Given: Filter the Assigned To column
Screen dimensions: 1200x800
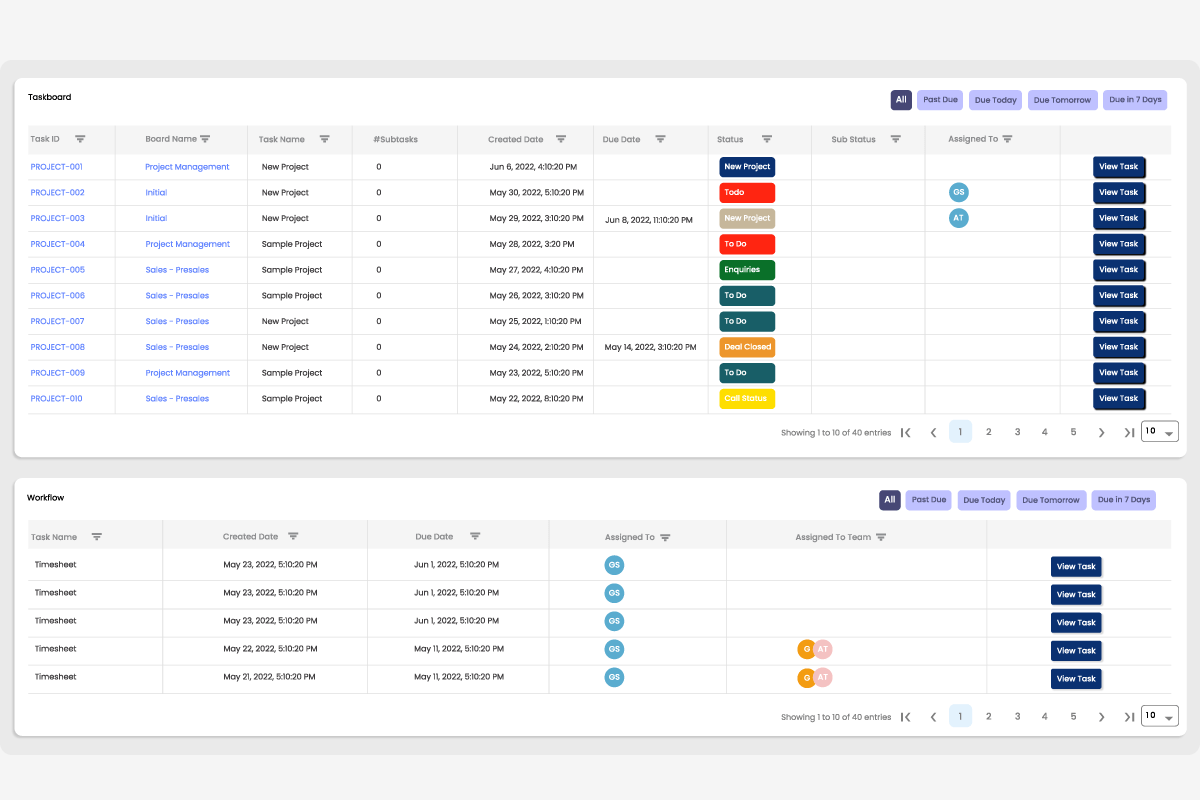Looking at the screenshot, I should [1009, 139].
